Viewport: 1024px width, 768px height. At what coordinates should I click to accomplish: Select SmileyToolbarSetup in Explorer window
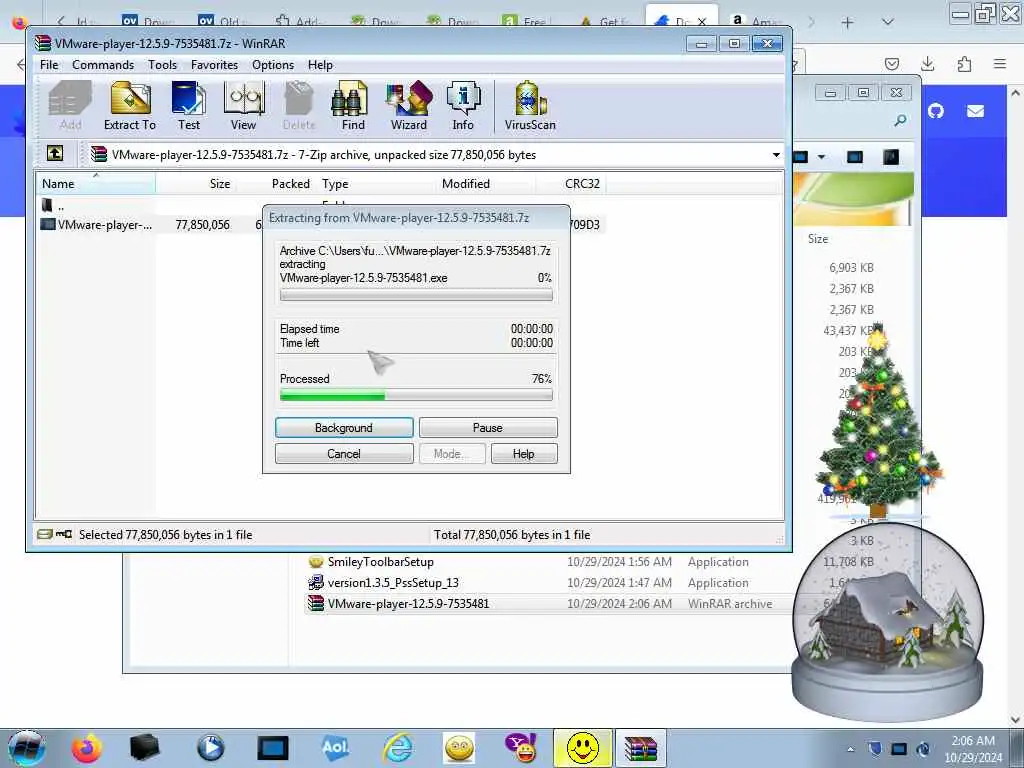tap(381, 562)
